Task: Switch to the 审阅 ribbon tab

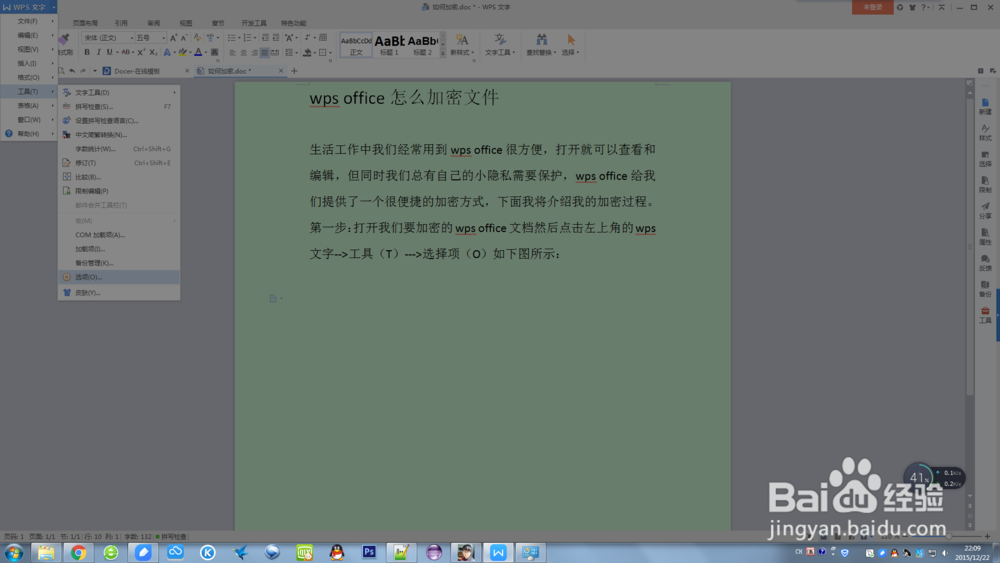Action: [x=154, y=23]
